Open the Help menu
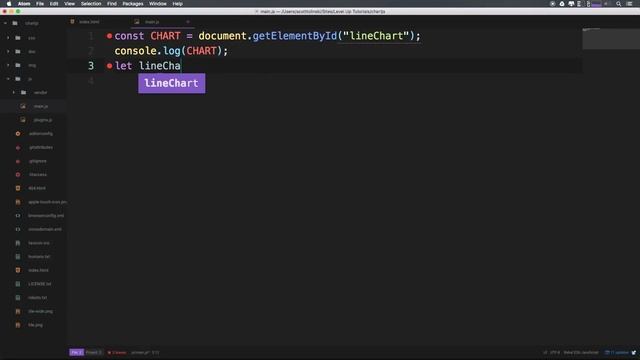Viewport: 640px width, 360px height. 178,4
